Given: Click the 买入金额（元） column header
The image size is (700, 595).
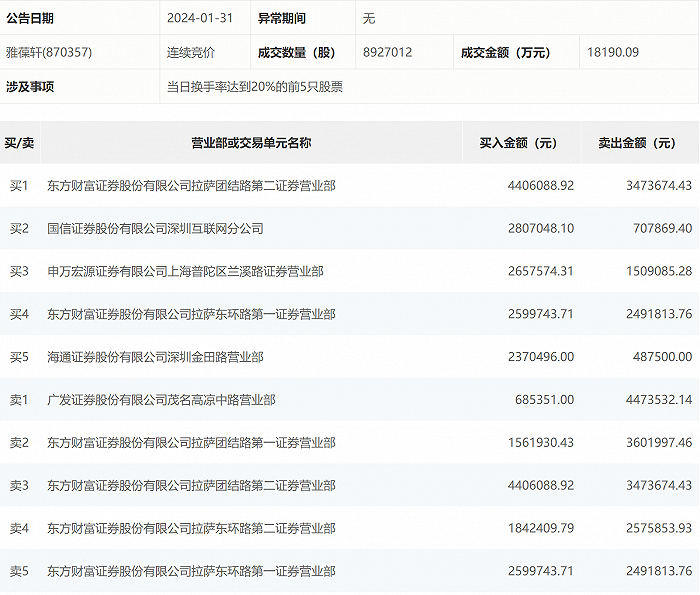Looking at the screenshot, I should pyautogui.click(x=518, y=143).
